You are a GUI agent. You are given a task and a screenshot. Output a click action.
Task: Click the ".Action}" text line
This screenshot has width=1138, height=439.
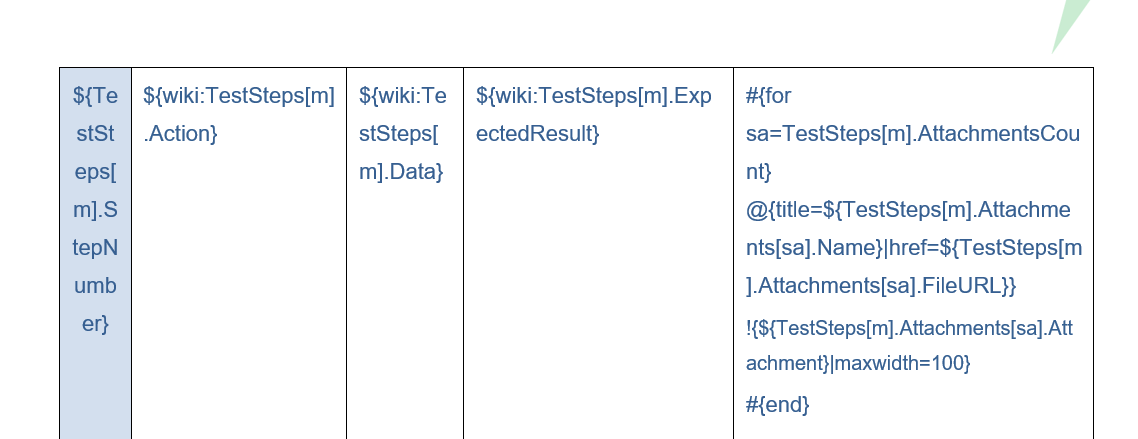(180, 134)
